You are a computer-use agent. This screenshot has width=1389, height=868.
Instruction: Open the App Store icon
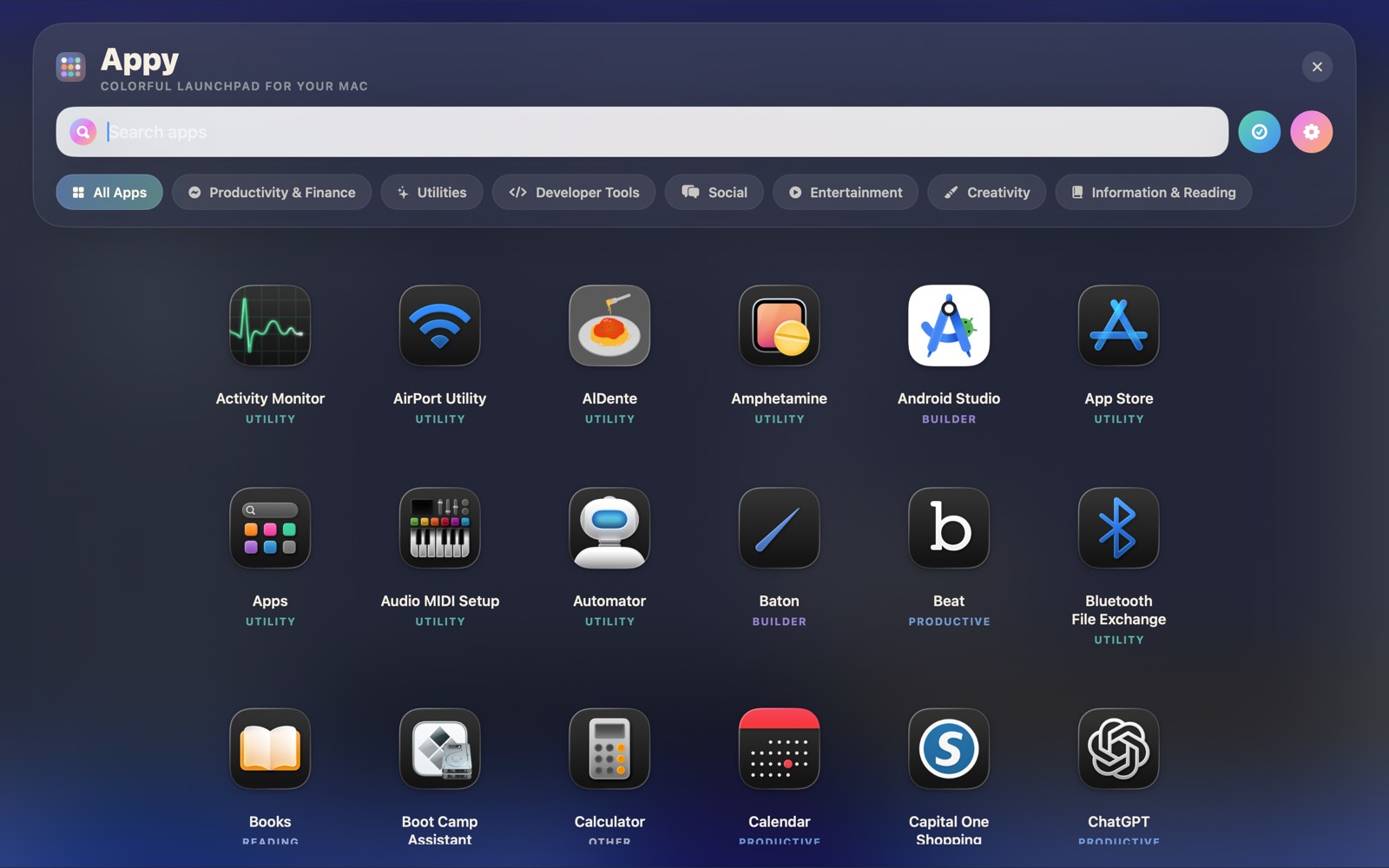(x=1119, y=325)
